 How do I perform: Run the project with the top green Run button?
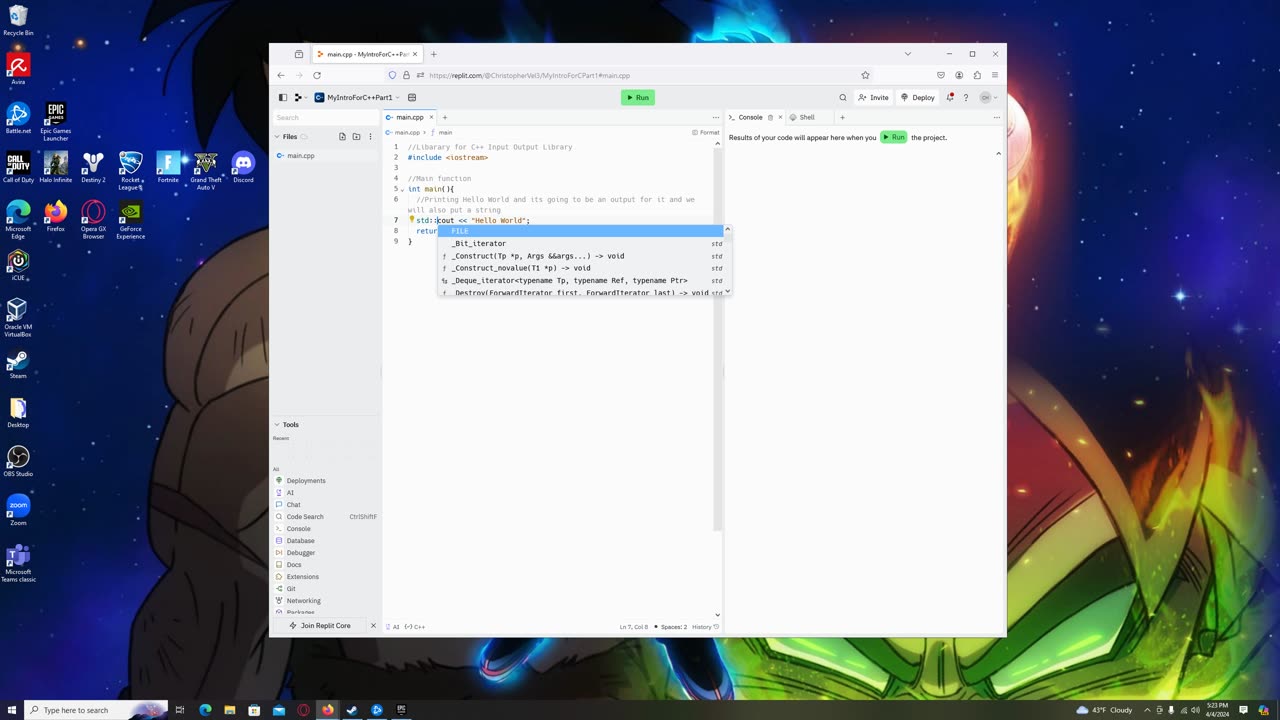637,97
